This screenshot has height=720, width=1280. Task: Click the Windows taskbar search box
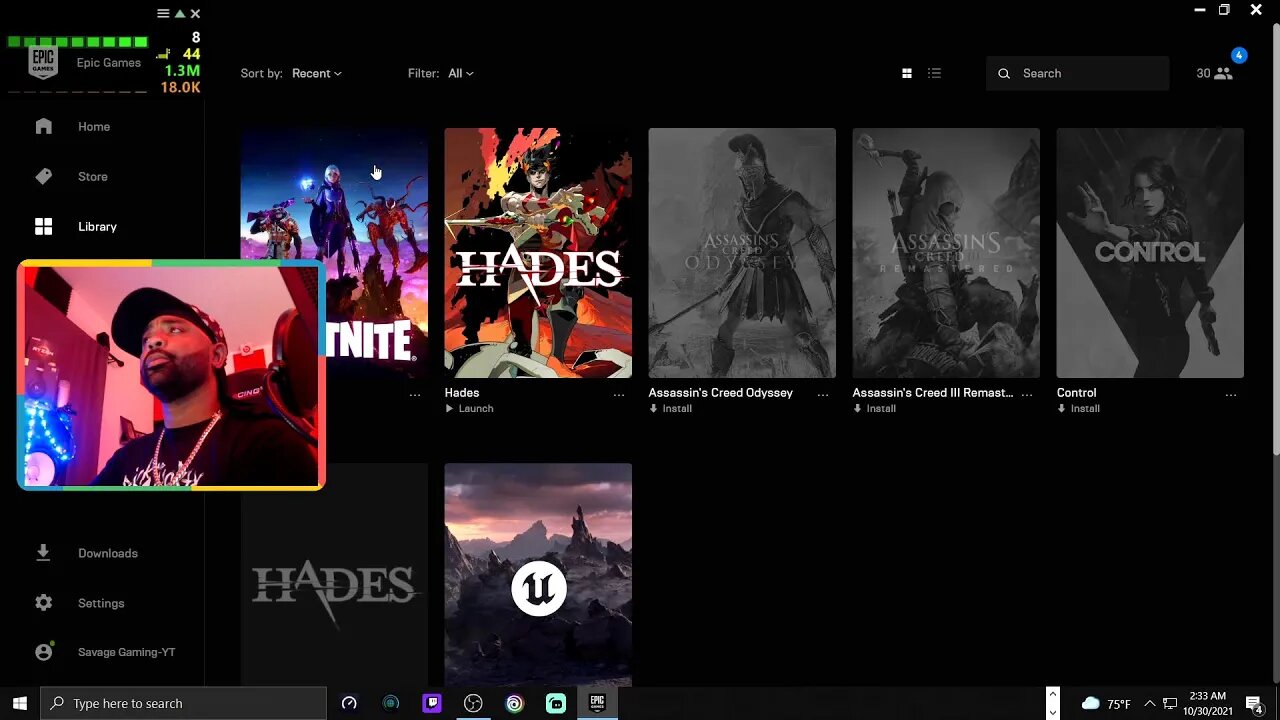[184, 703]
